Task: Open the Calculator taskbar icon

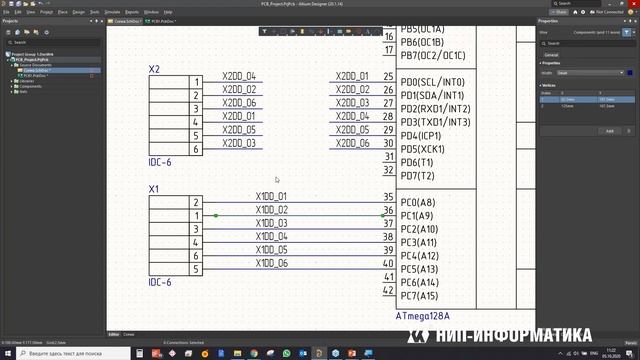Action: pyautogui.click(x=140, y=353)
